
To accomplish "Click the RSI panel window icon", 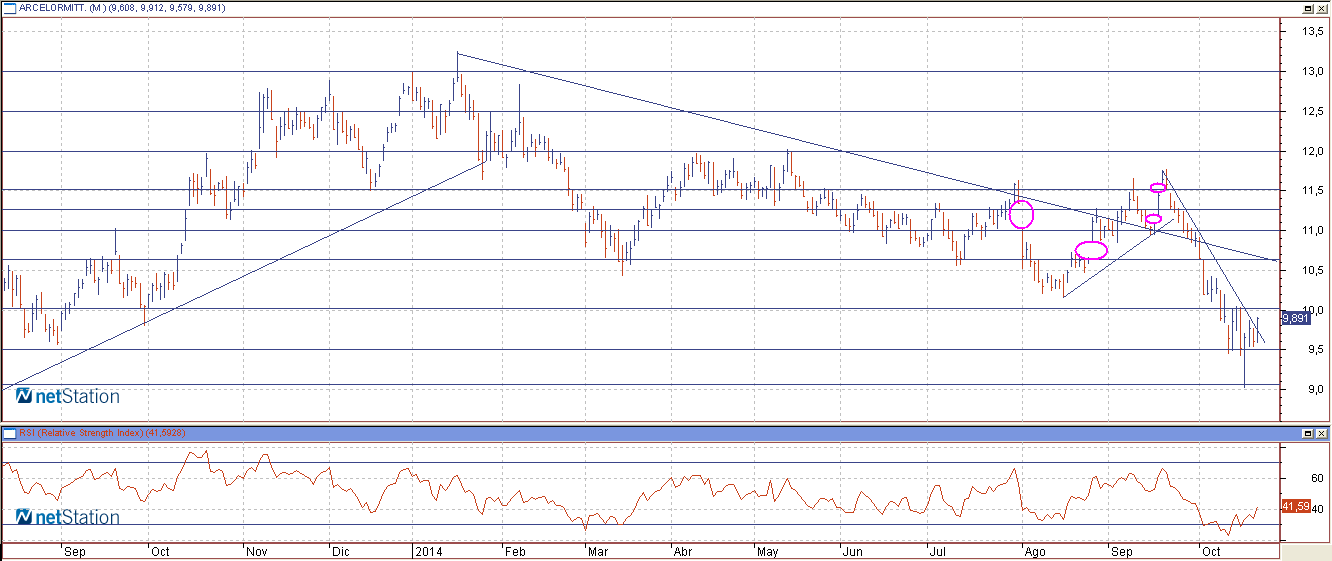I will 9,433.
